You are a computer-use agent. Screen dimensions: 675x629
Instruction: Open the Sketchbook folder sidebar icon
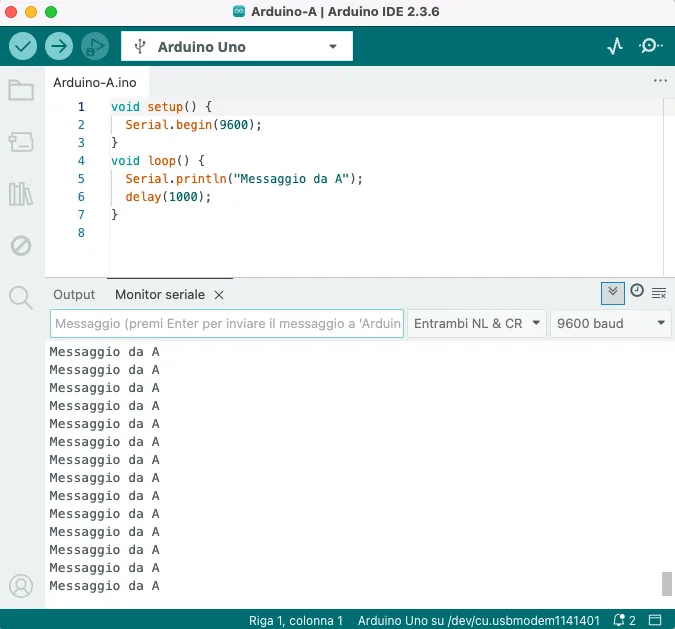coord(21,90)
